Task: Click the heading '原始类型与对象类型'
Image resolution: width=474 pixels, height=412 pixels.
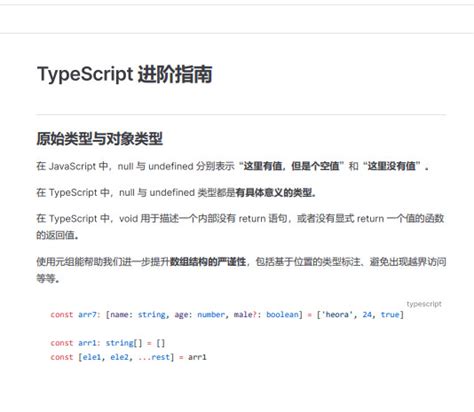Action: coord(99,139)
